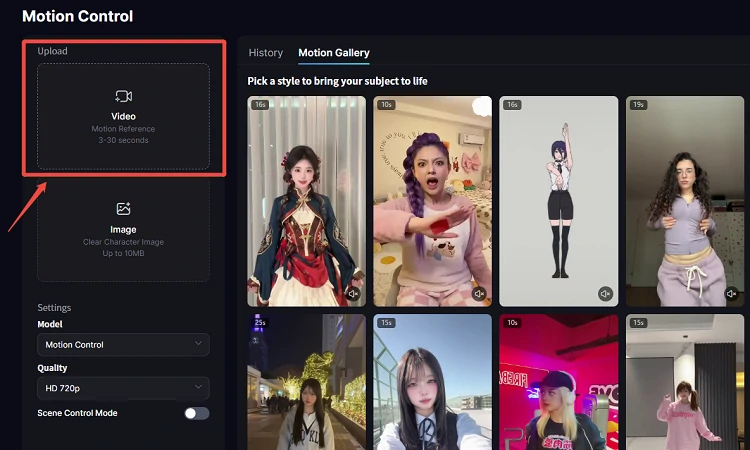Image resolution: width=750 pixels, height=450 pixels.
Task: Unmute the anime character dance video
Action: point(605,294)
